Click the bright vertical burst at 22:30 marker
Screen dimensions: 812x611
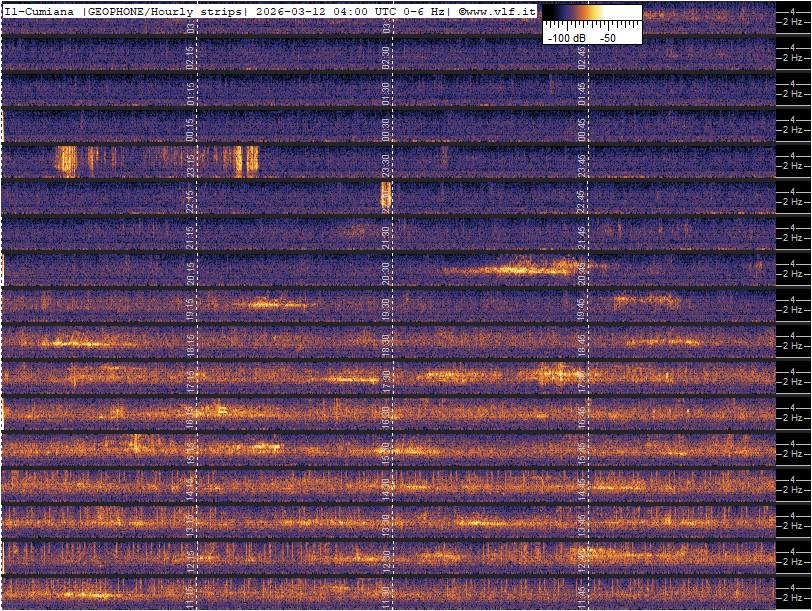coord(386,195)
